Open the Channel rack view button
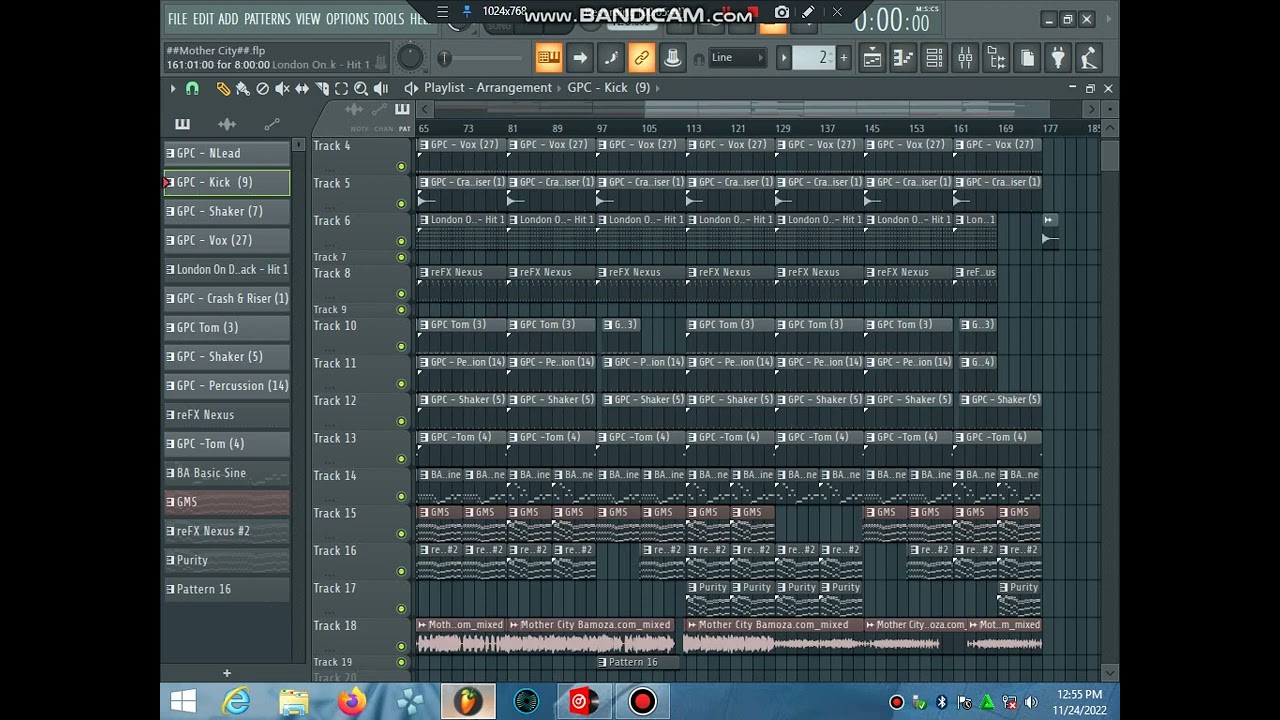 point(934,58)
